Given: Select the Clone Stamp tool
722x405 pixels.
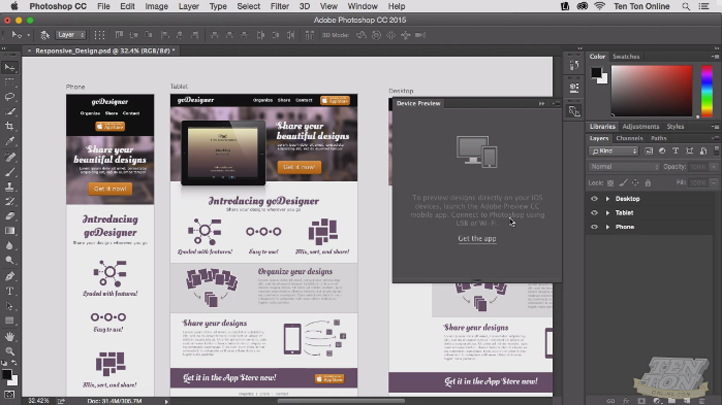Looking at the screenshot, I should (10, 187).
